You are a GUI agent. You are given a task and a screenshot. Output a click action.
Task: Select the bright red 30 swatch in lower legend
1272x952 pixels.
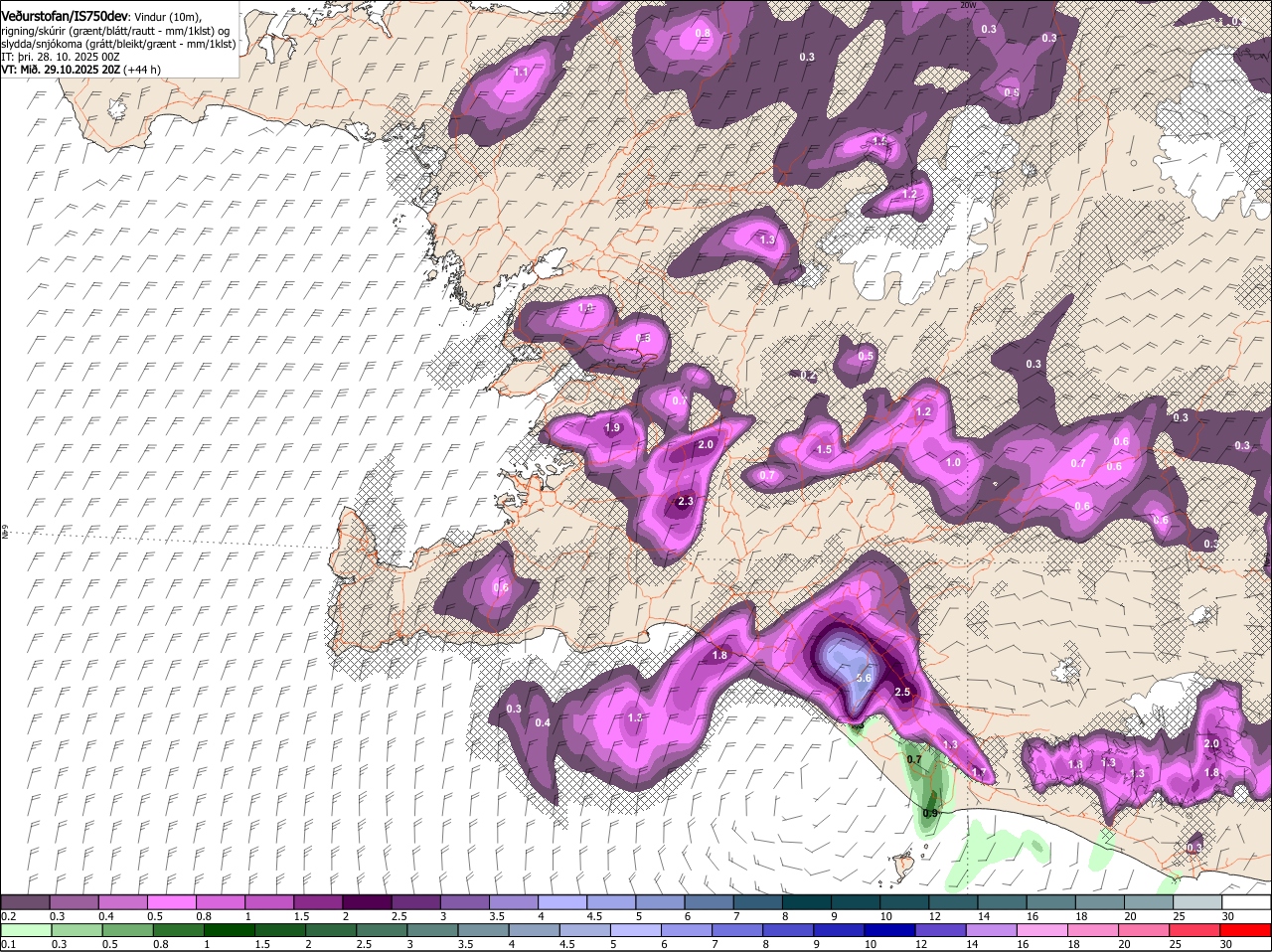(x=1245, y=930)
